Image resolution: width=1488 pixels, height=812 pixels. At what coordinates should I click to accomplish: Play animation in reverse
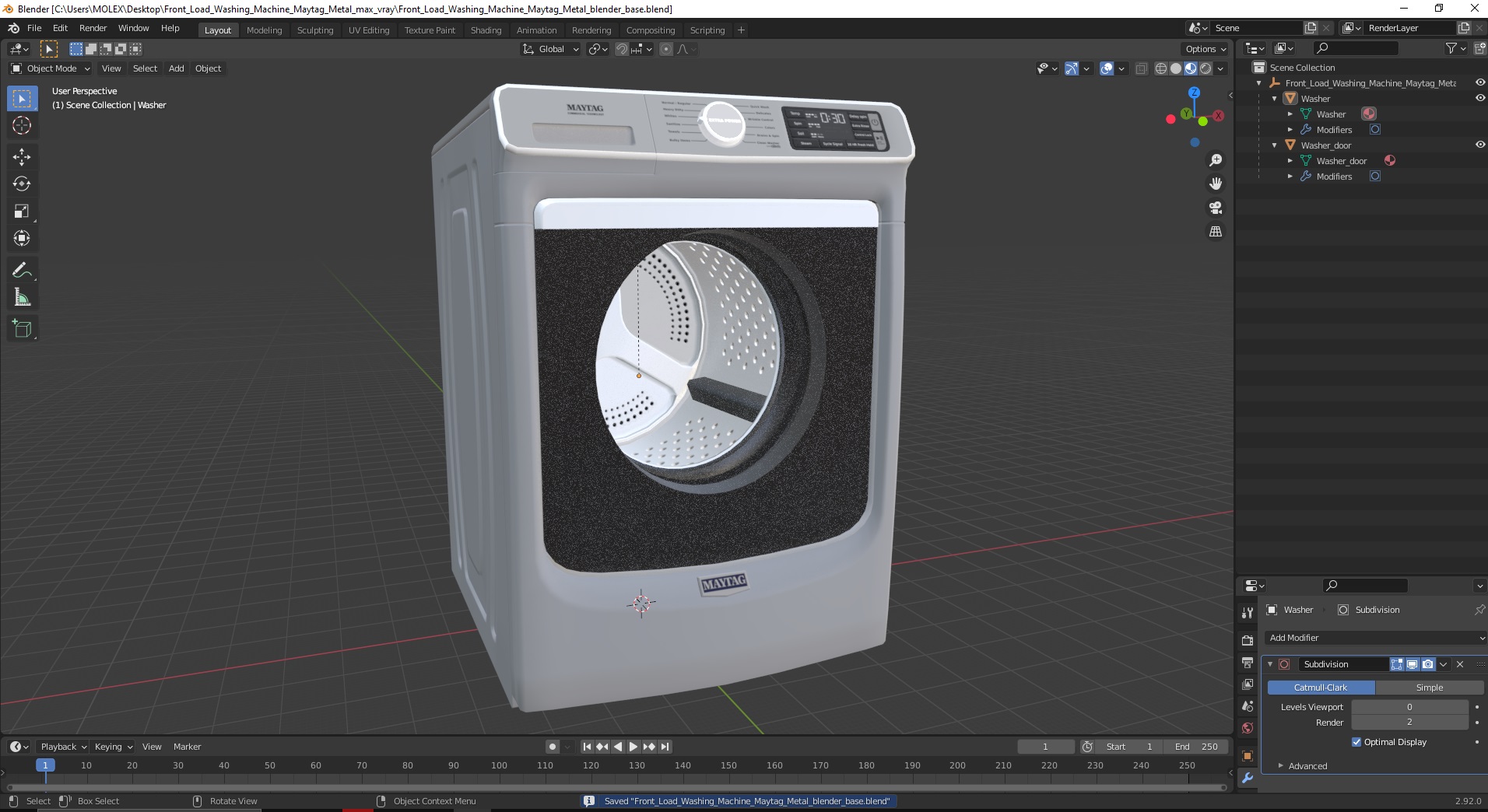click(618, 747)
